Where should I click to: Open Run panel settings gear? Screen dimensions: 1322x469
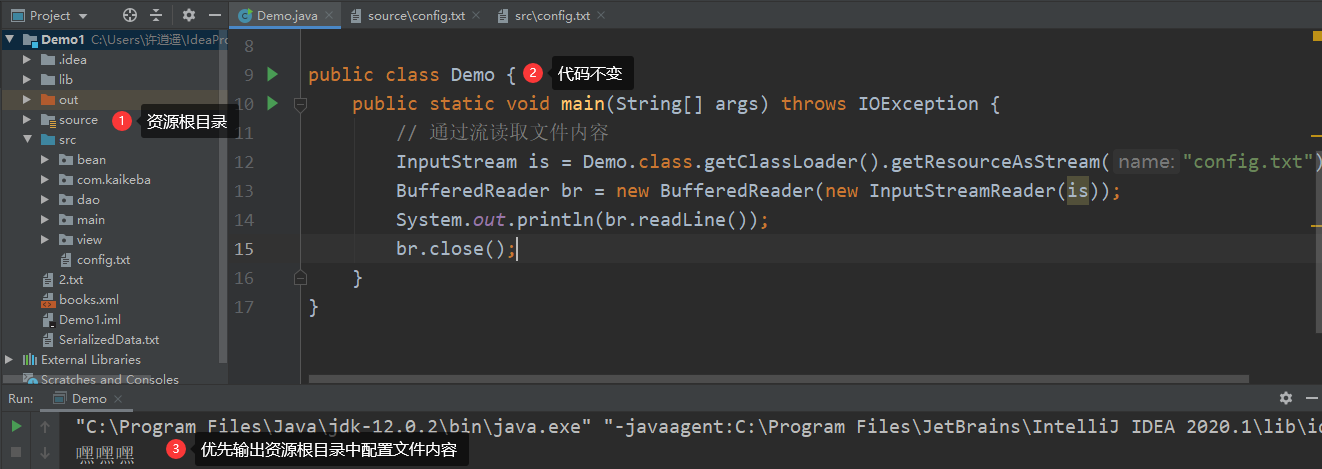(x=1286, y=398)
